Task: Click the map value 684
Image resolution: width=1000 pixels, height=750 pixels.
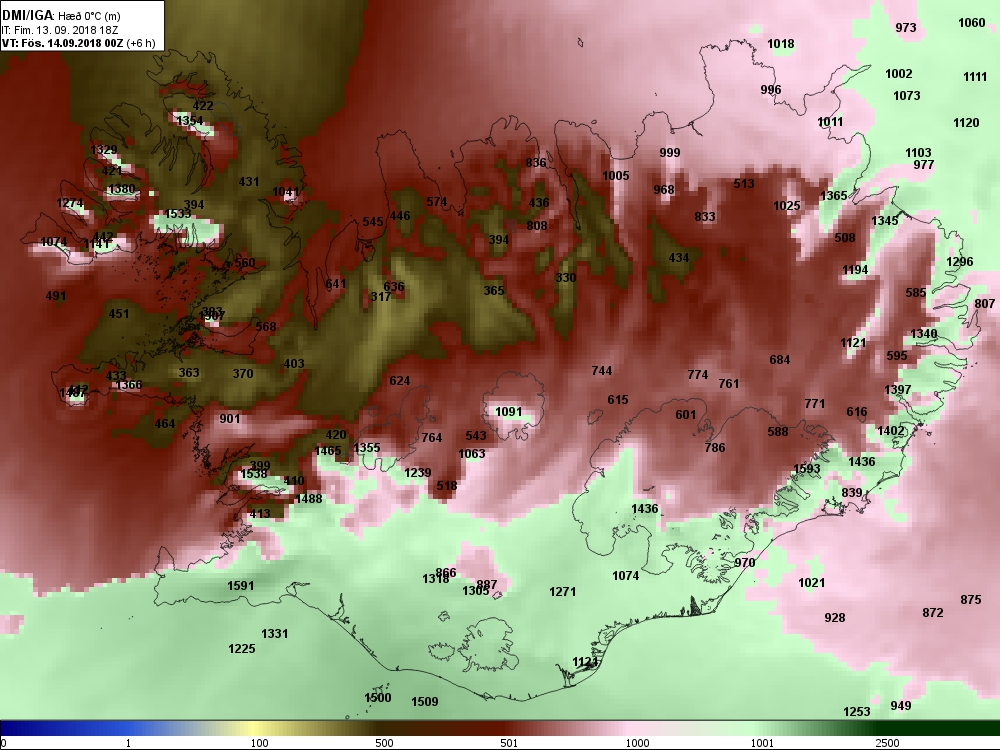Action: [x=779, y=360]
